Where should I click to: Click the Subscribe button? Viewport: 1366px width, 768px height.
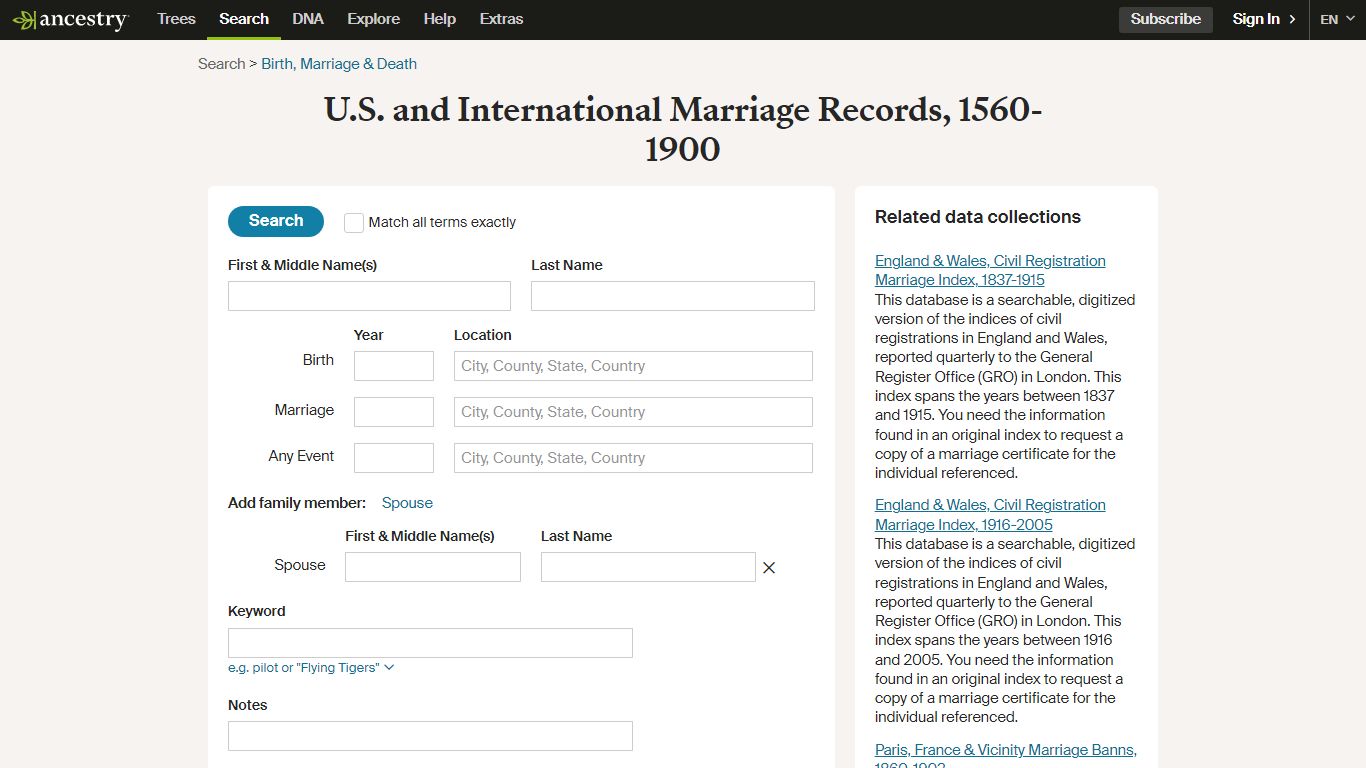pyautogui.click(x=1166, y=19)
